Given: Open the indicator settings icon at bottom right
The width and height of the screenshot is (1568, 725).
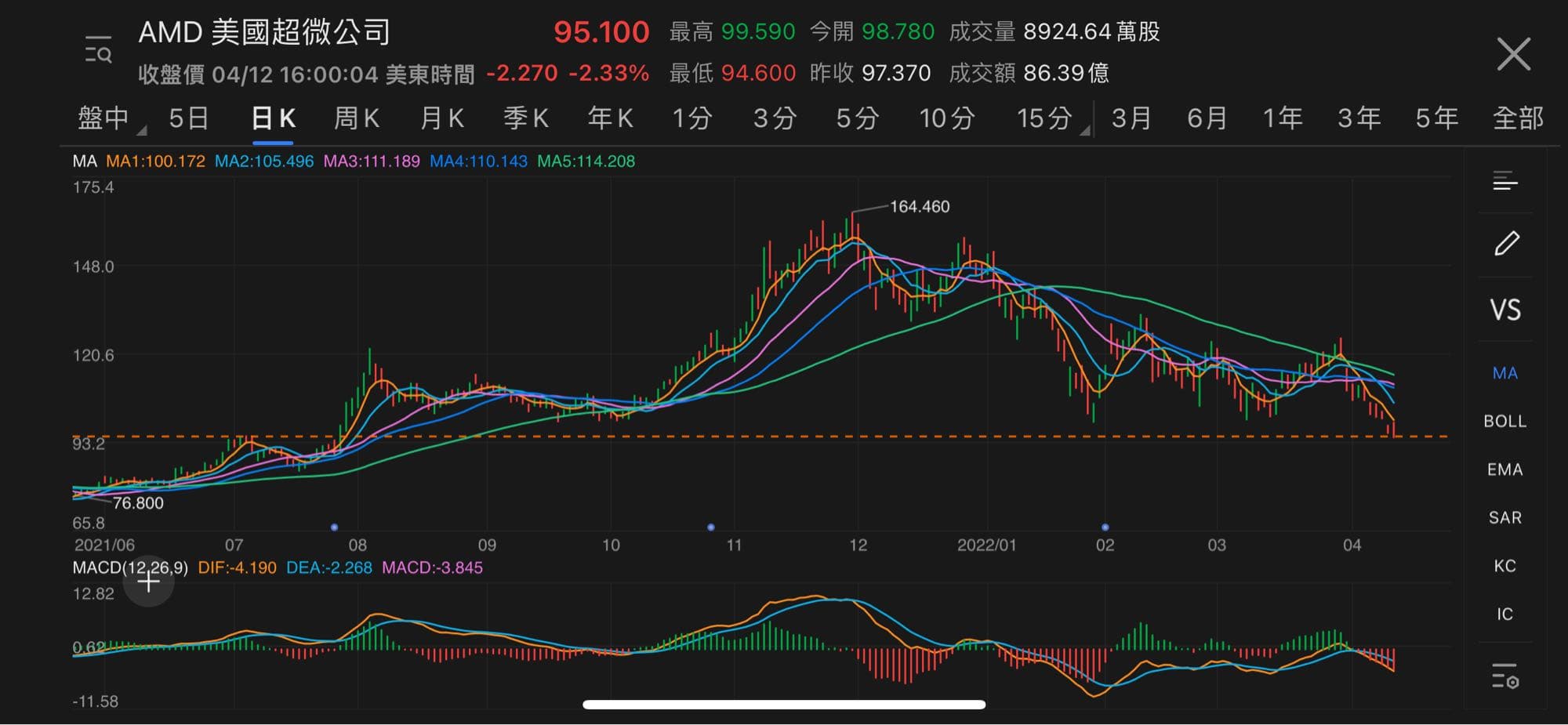Looking at the screenshot, I should (1505, 676).
